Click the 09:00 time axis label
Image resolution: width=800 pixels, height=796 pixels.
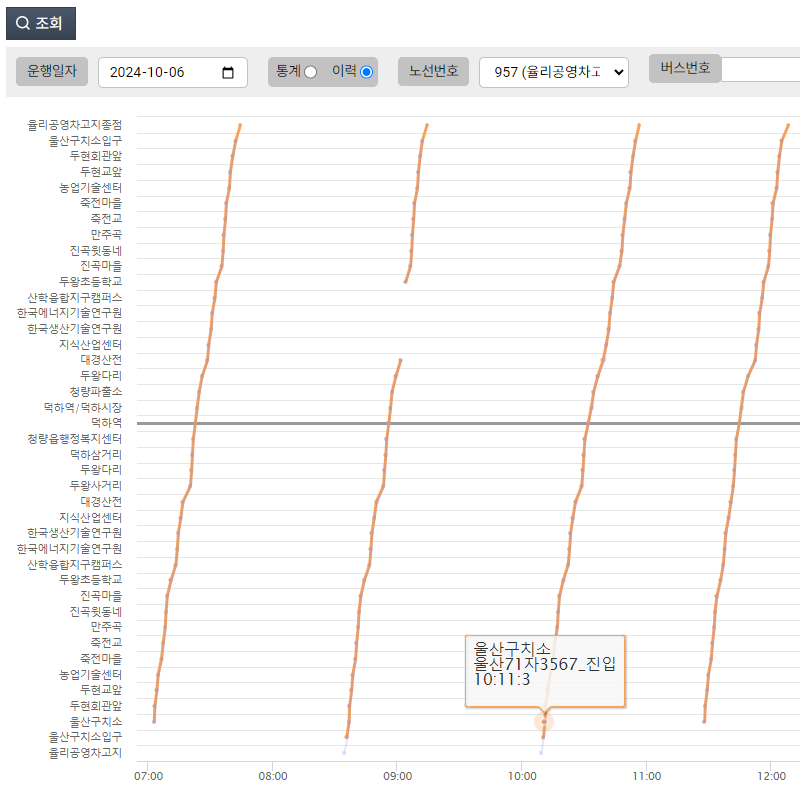tap(397, 775)
